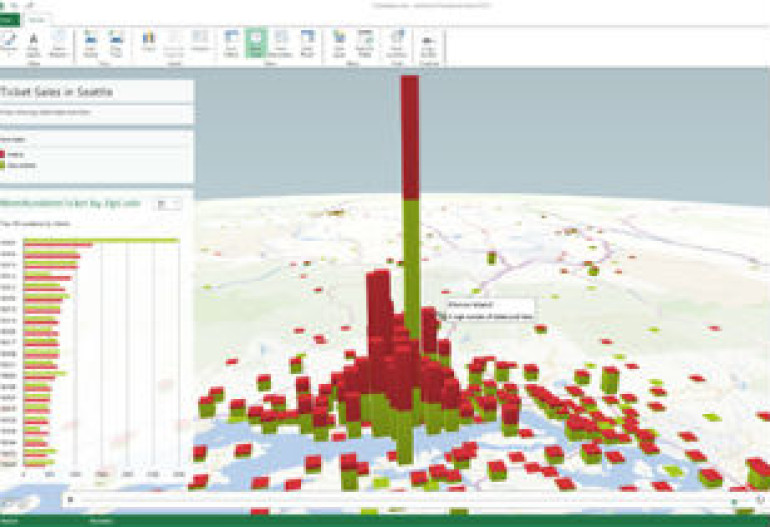
Task: Open the chart type dropdown beside chart title
Action: [x=169, y=204]
